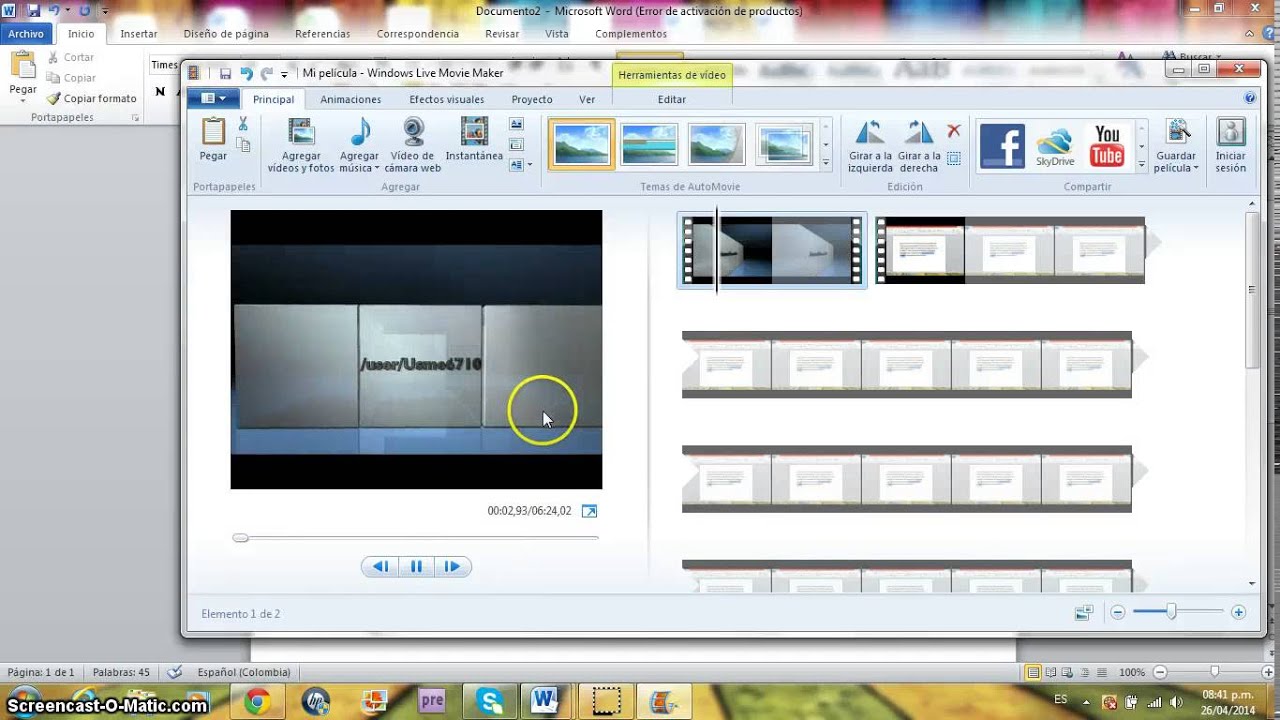
Task: Click the preview seek bar handle
Action: 240,538
